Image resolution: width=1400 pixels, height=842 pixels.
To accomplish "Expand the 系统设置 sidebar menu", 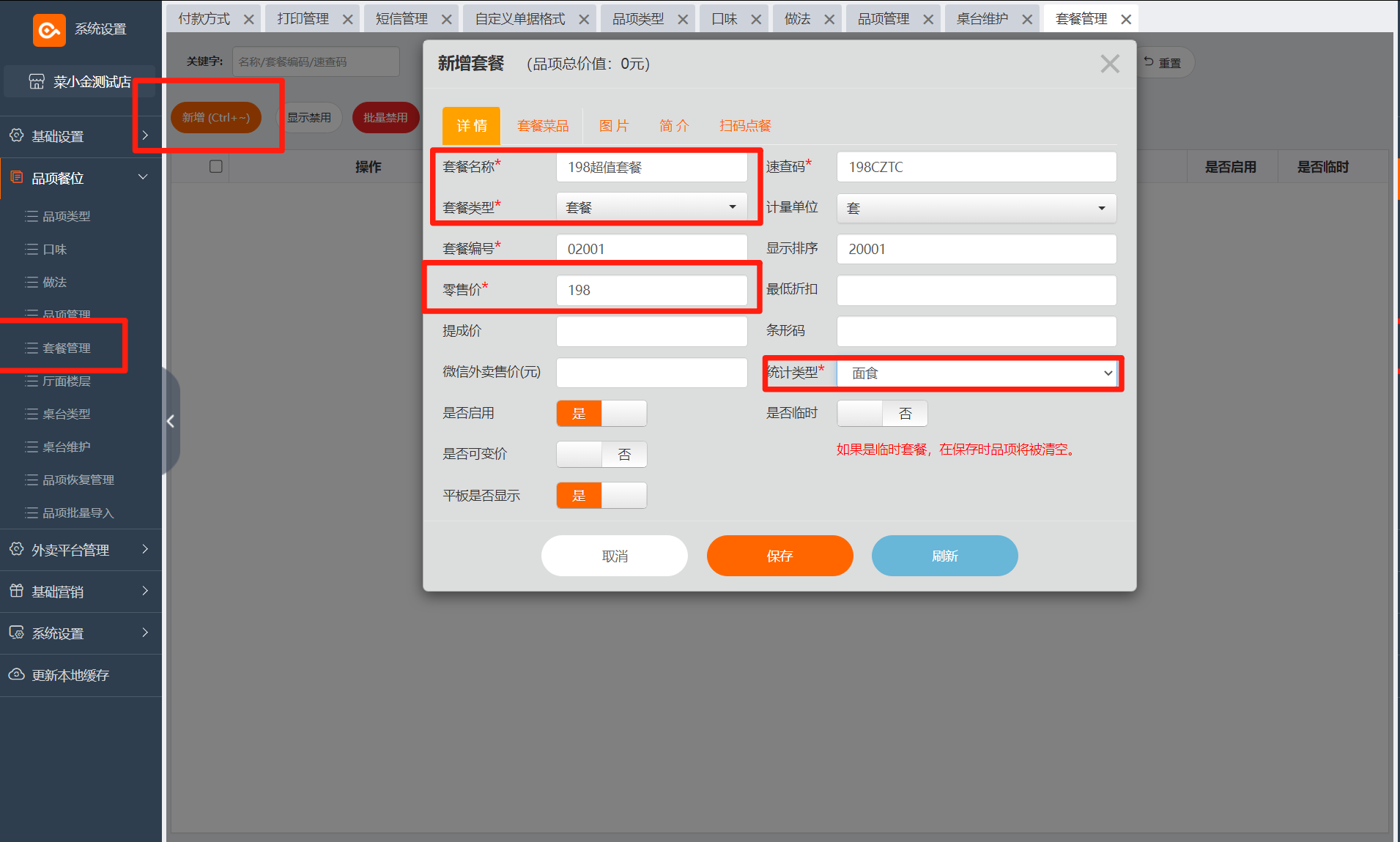I will click(145, 633).
